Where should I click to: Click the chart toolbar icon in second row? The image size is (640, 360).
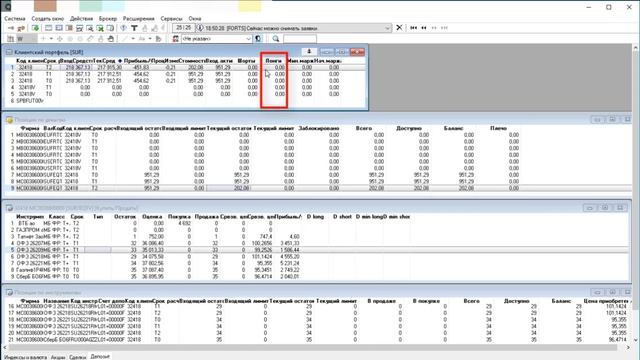[x=11, y=39]
